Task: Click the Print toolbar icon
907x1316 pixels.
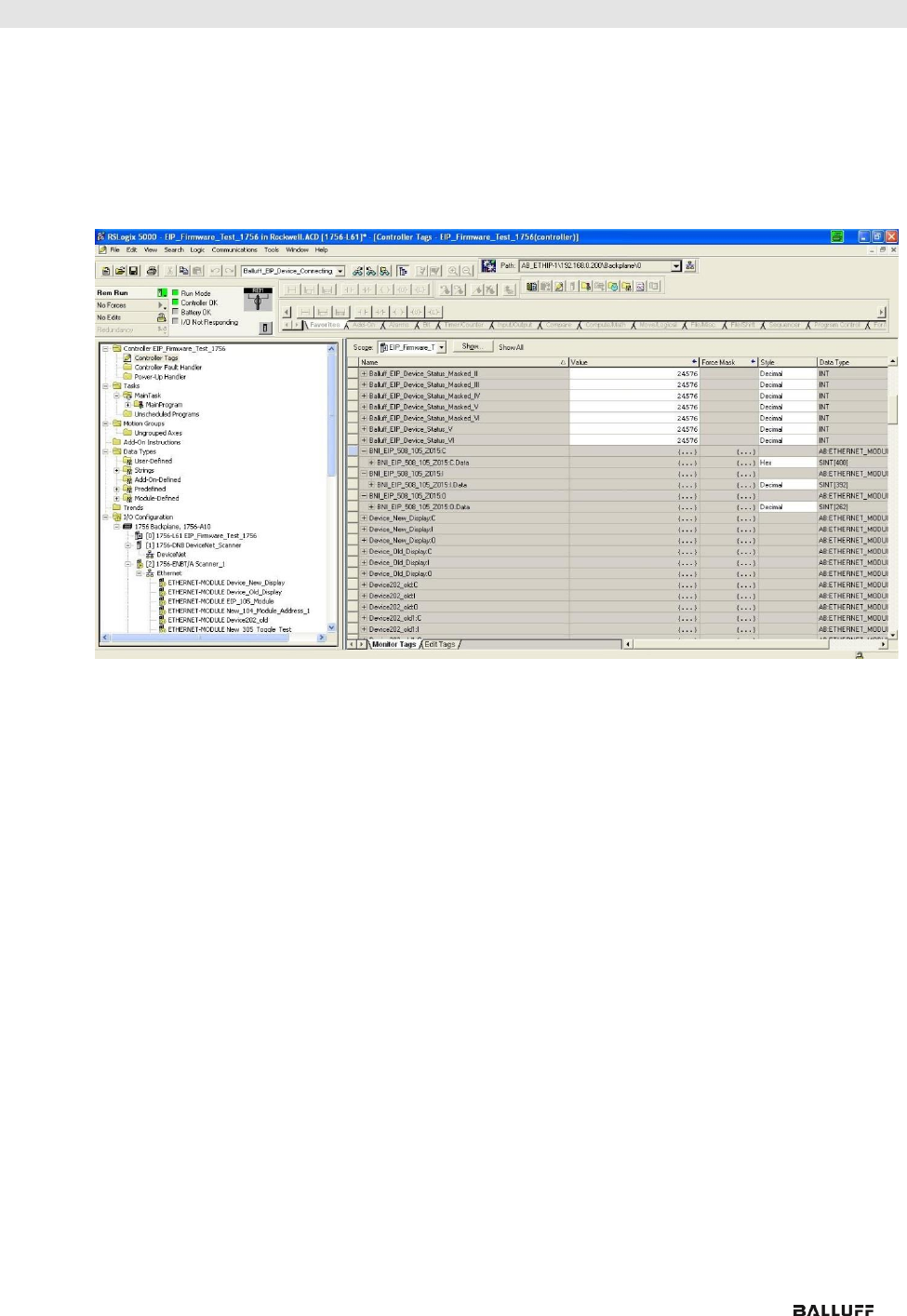Action: (151, 271)
